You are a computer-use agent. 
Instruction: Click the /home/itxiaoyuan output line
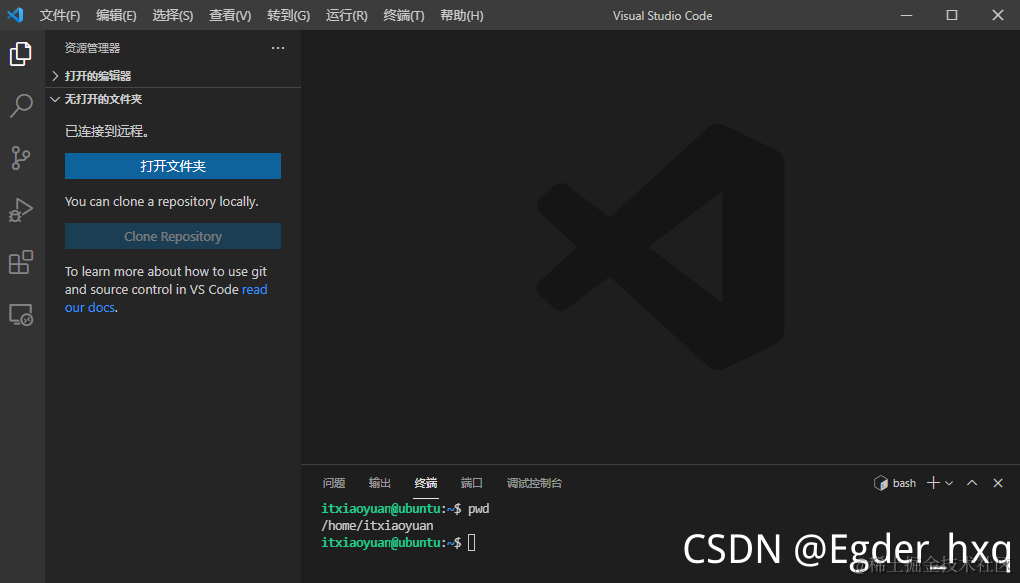click(377, 525)
